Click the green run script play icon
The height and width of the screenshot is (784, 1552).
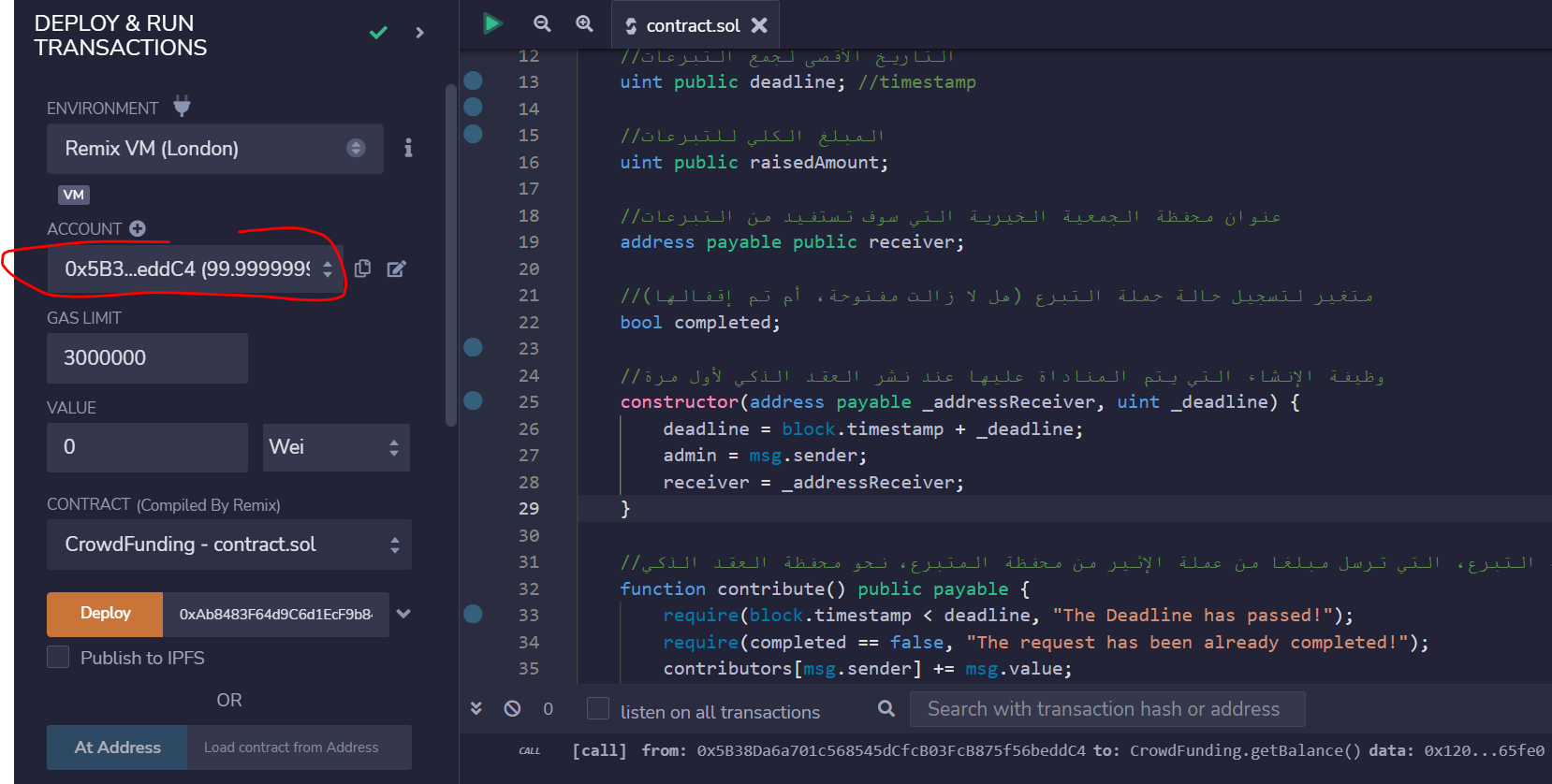492,23
